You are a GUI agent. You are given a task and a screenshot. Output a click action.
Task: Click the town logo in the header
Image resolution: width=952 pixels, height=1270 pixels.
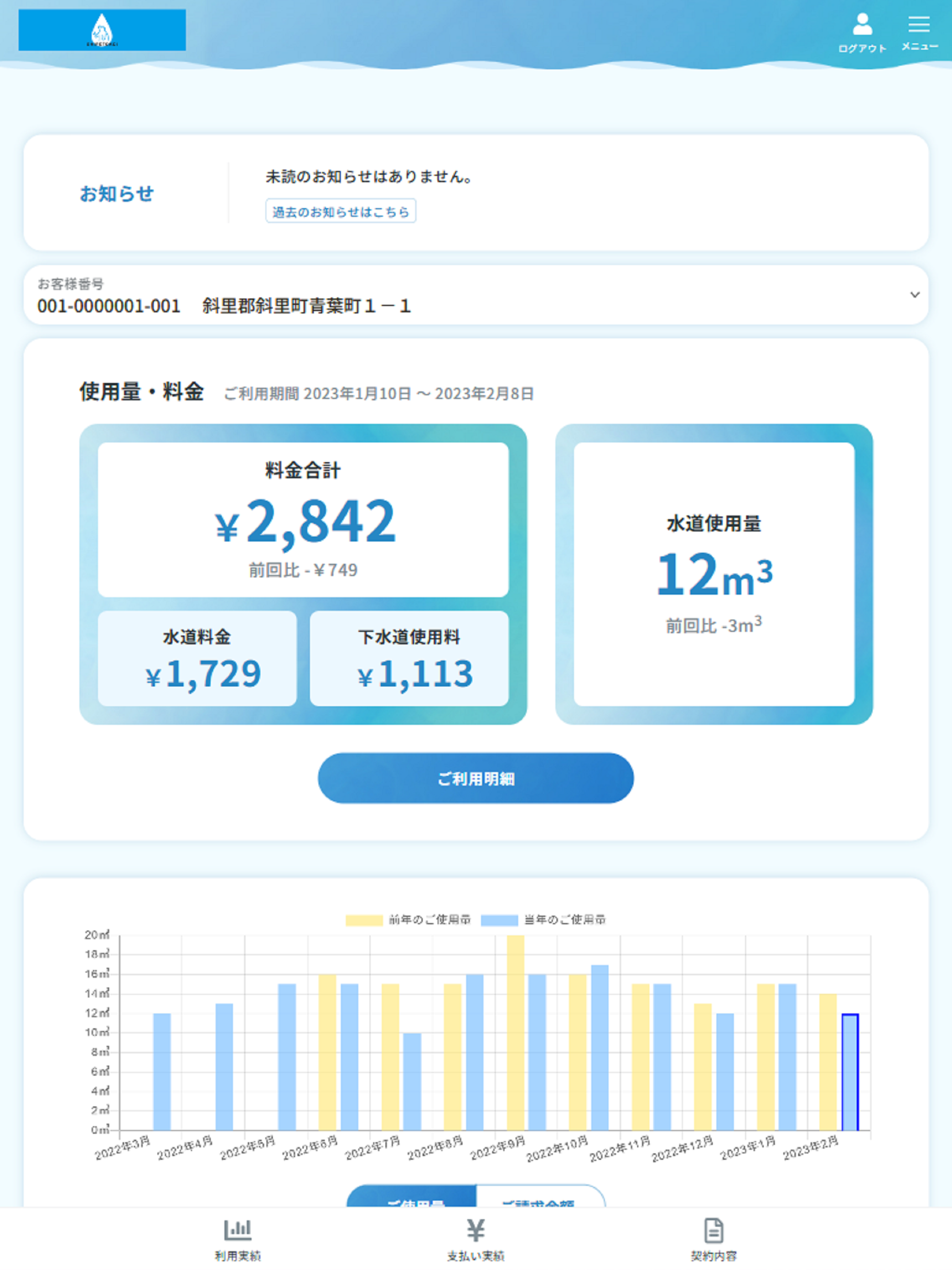[x=102, y=30]
